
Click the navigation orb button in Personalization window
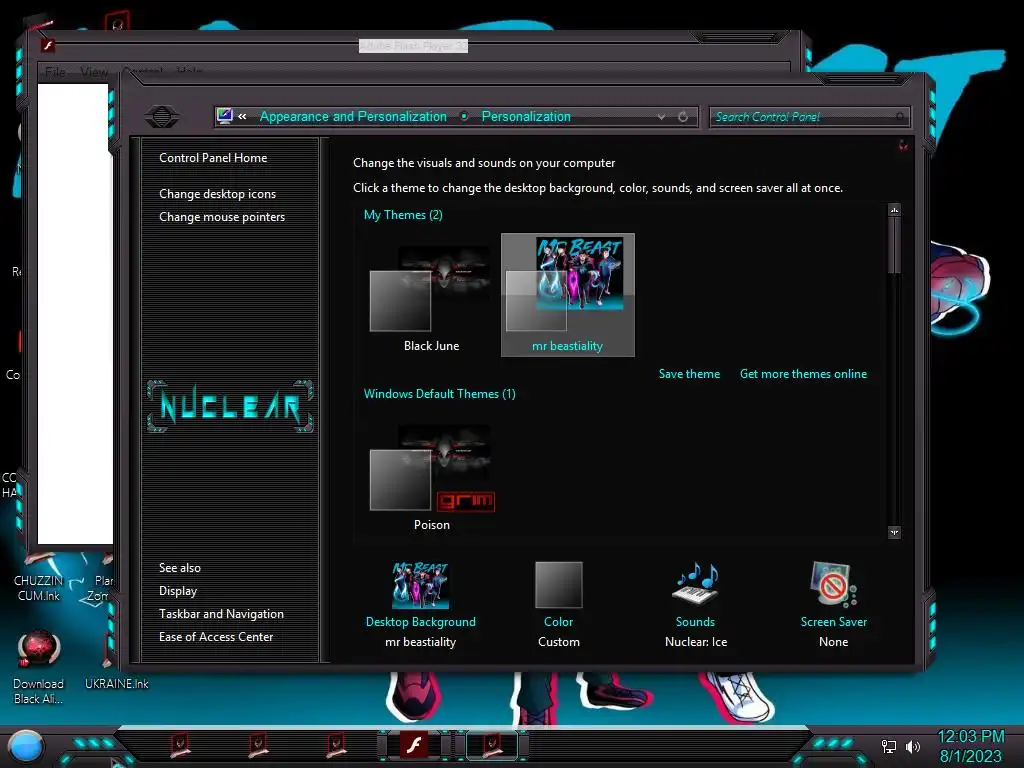point(162,117)
